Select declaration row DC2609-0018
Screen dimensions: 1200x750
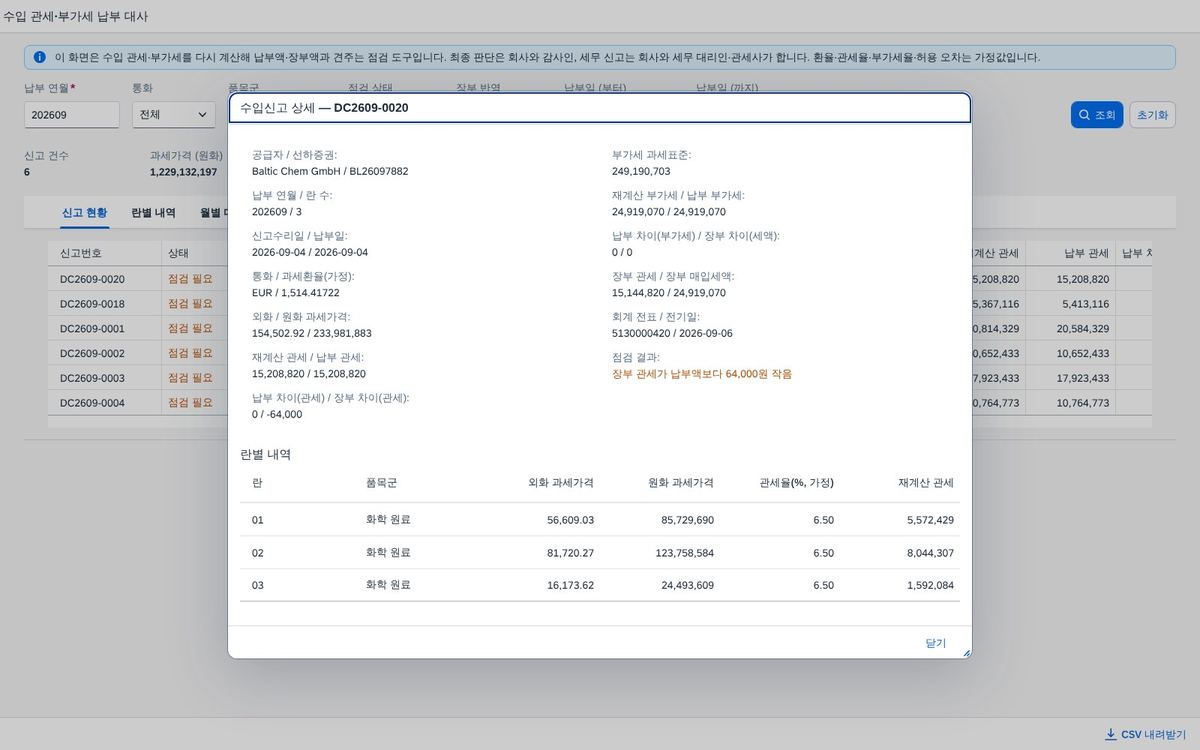point(600,303)
